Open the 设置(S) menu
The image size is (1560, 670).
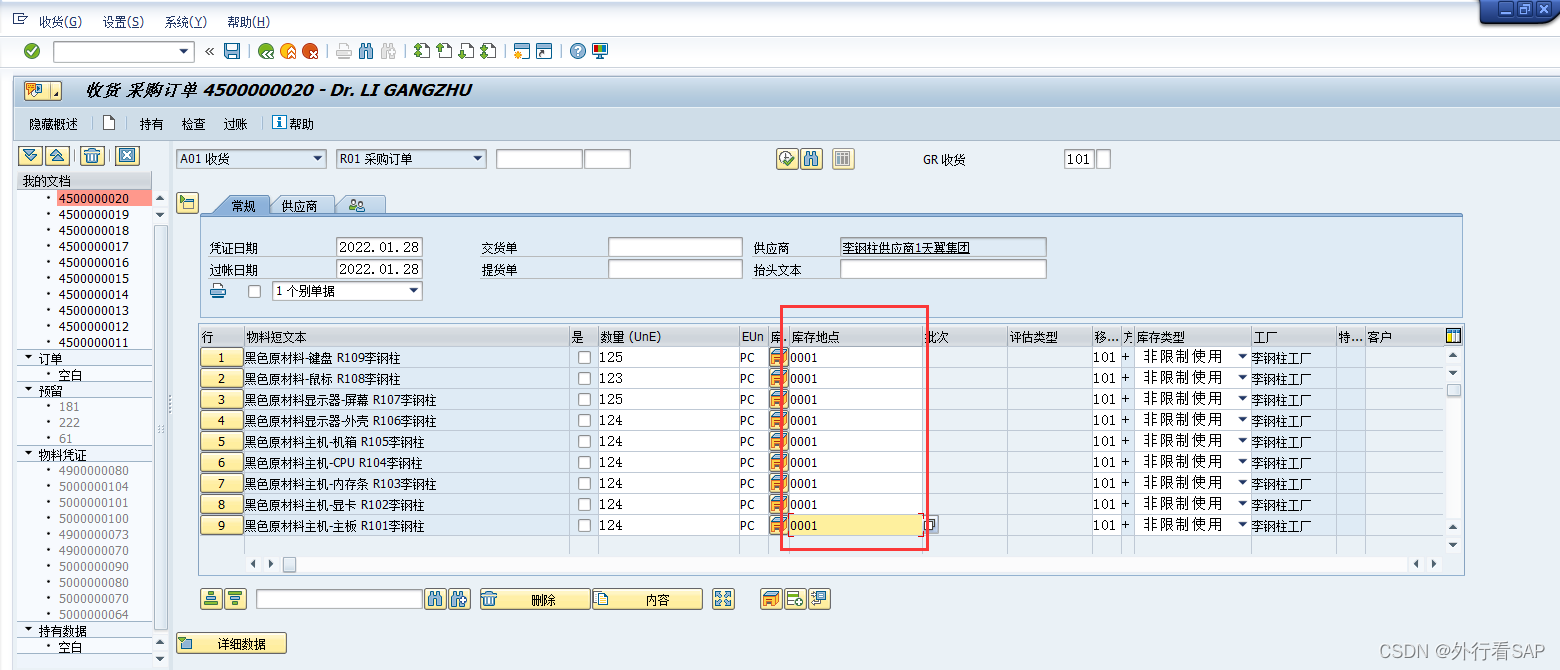pos(123,22)
